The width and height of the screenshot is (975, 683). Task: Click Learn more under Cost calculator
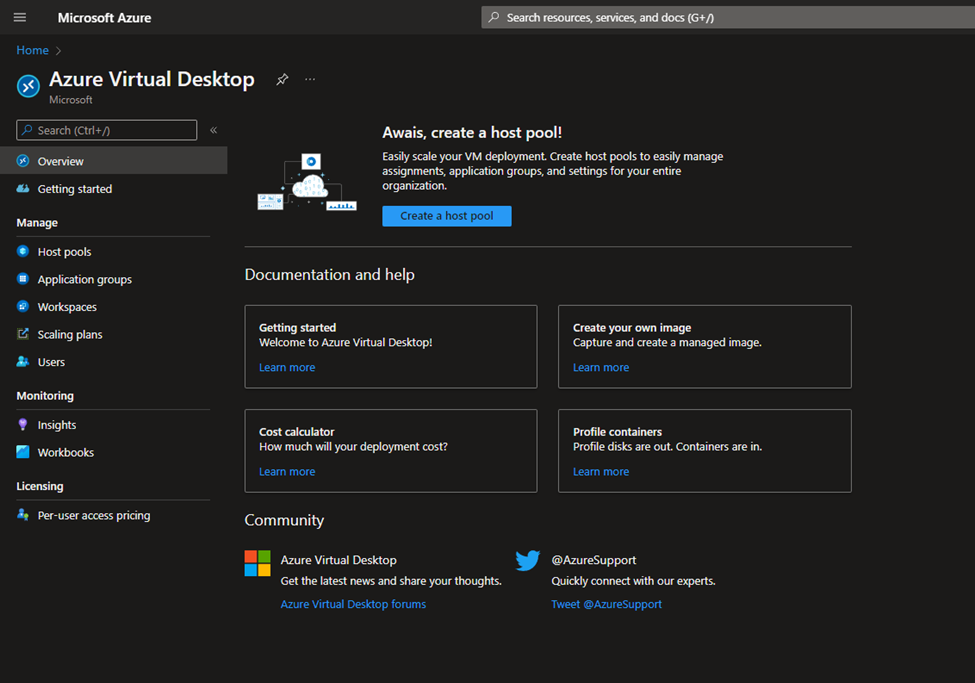[x=287, y=472]
